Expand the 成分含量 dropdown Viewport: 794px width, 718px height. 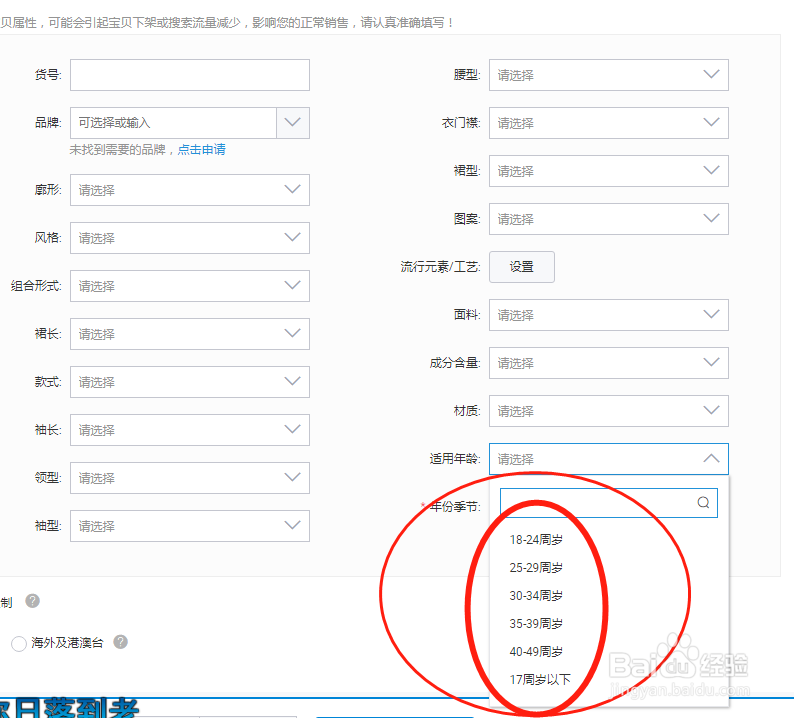point(609,363)
